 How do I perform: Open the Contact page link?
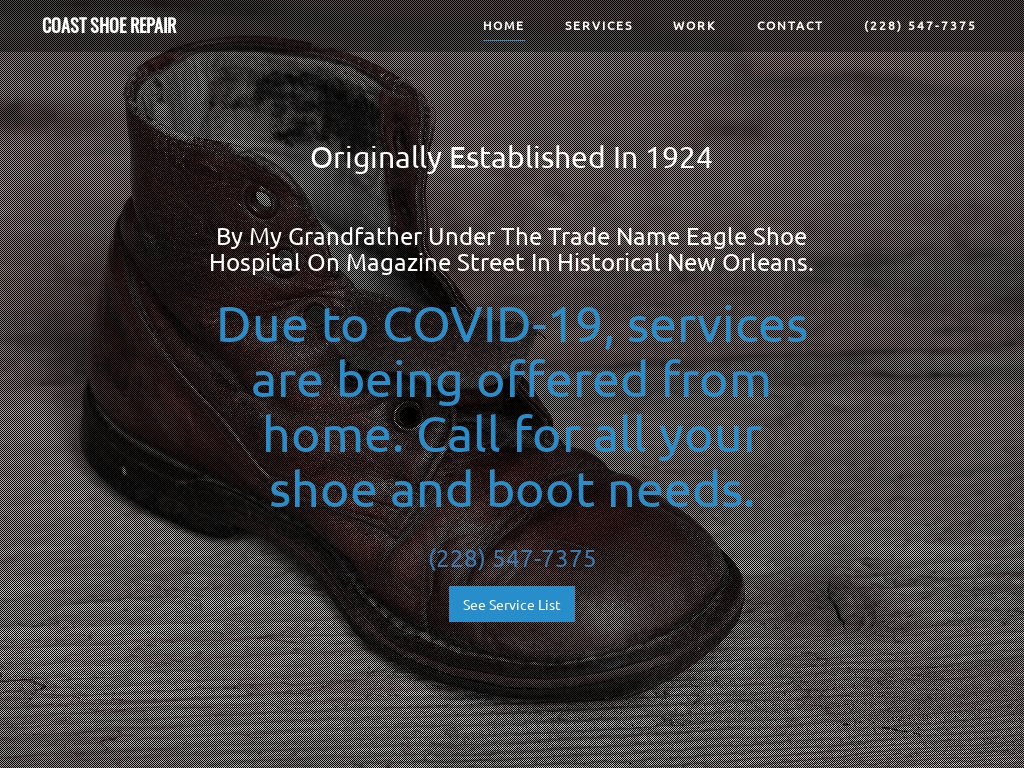click(790, 25)
